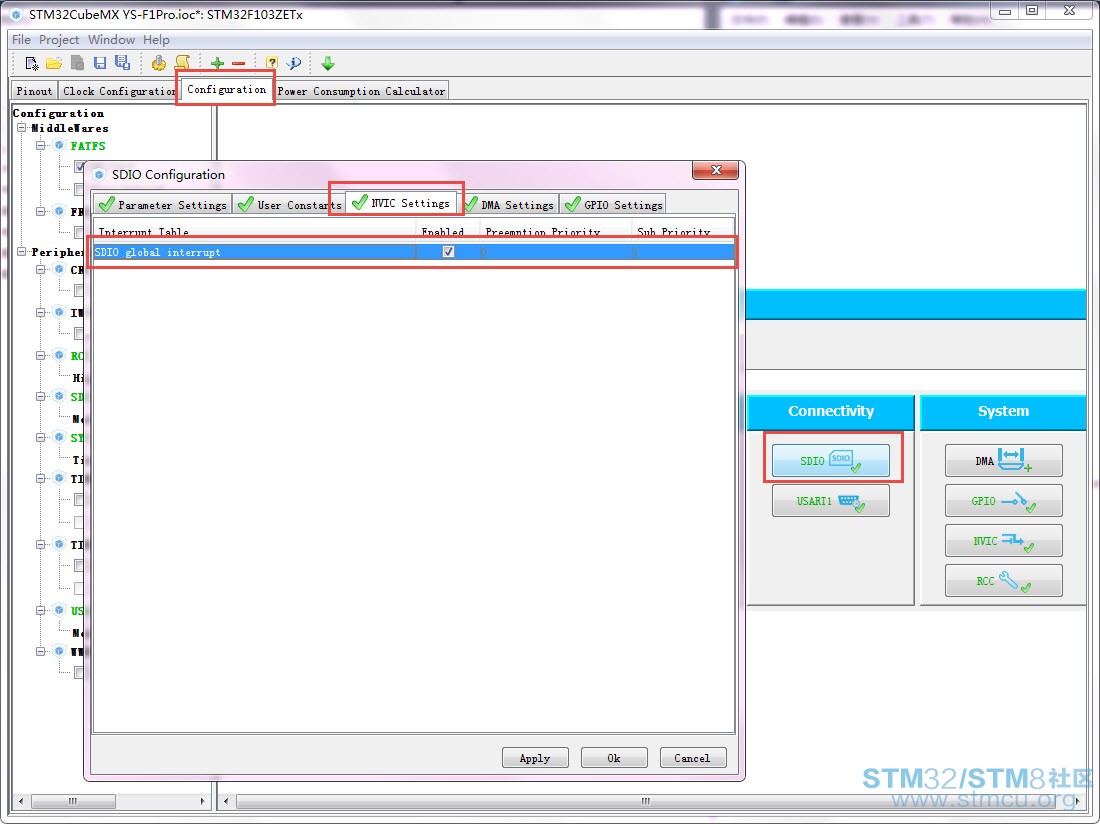
Task: Open SDIO under Connectivity
Action: click(x=831, y=460)
